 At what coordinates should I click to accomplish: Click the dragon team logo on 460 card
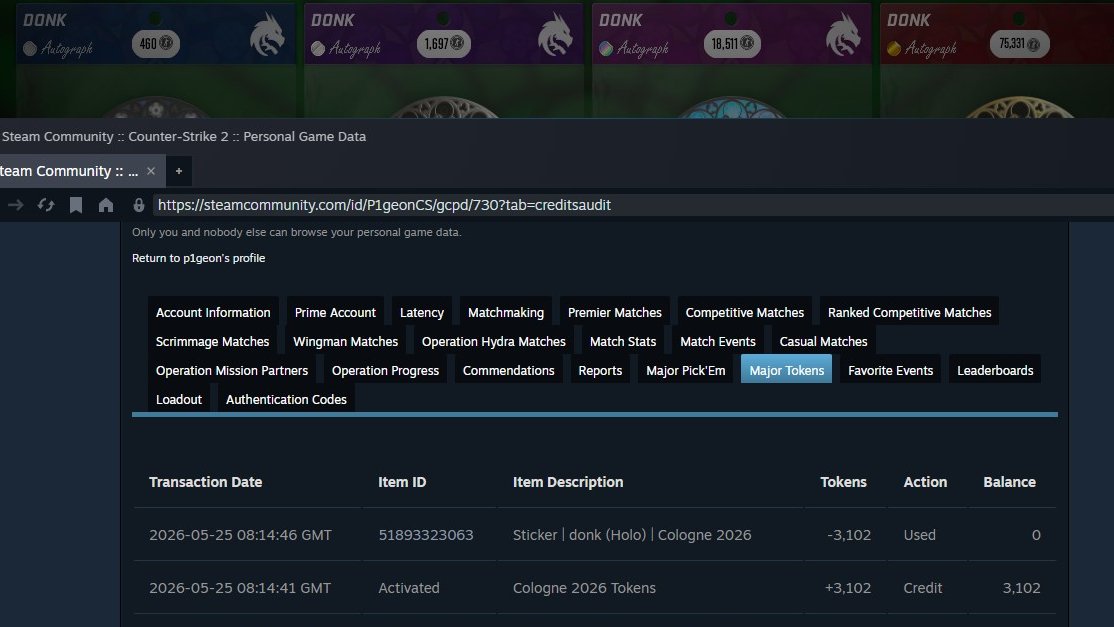tap(267, 34)
